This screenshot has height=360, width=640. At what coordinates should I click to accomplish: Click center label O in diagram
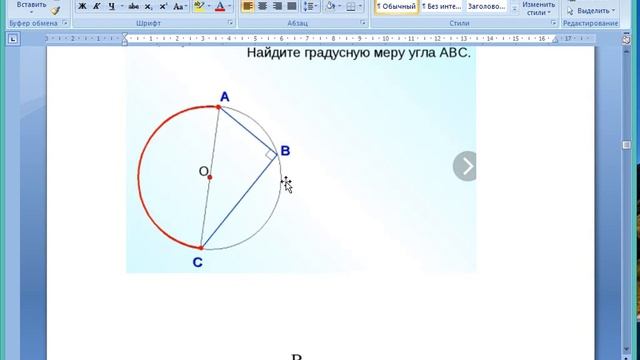click(204, 171)
